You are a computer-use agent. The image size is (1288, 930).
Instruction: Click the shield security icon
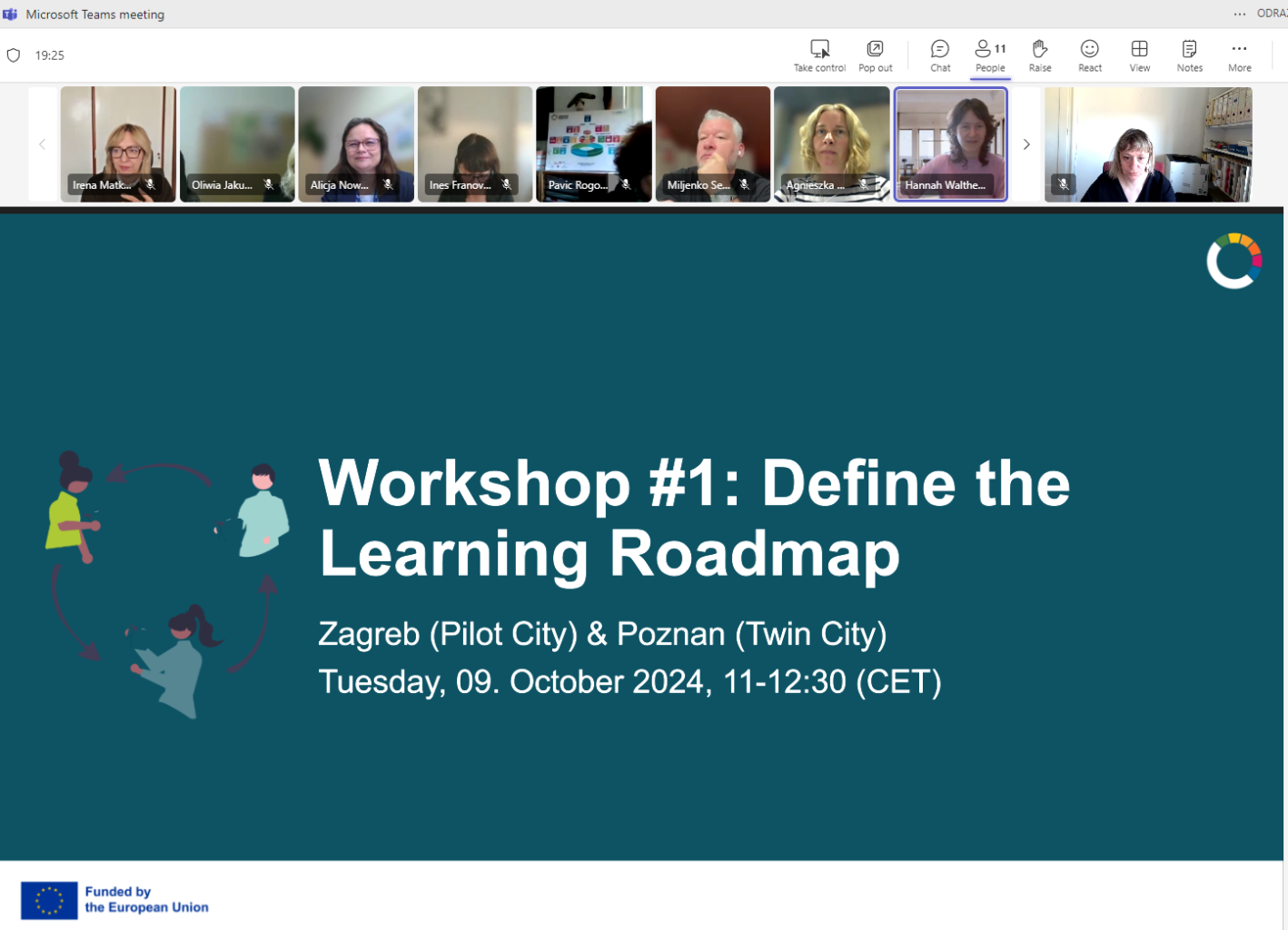[x=14, y=55]
